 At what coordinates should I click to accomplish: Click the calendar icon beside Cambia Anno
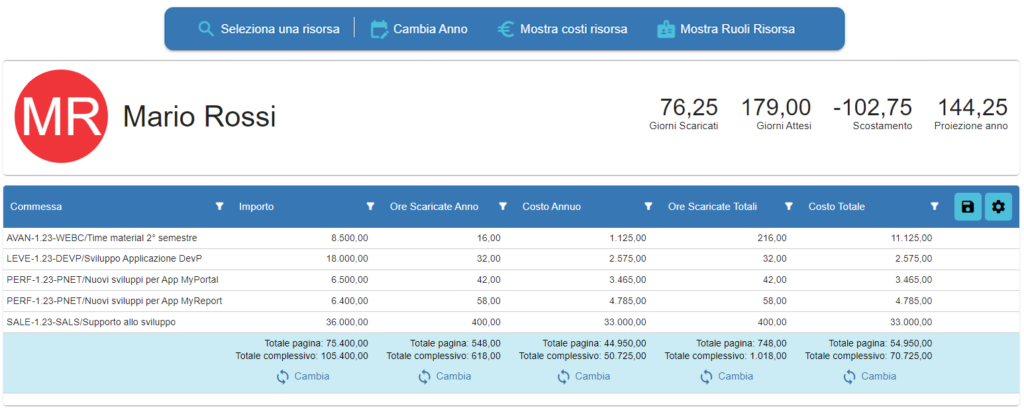click(379, 29)
